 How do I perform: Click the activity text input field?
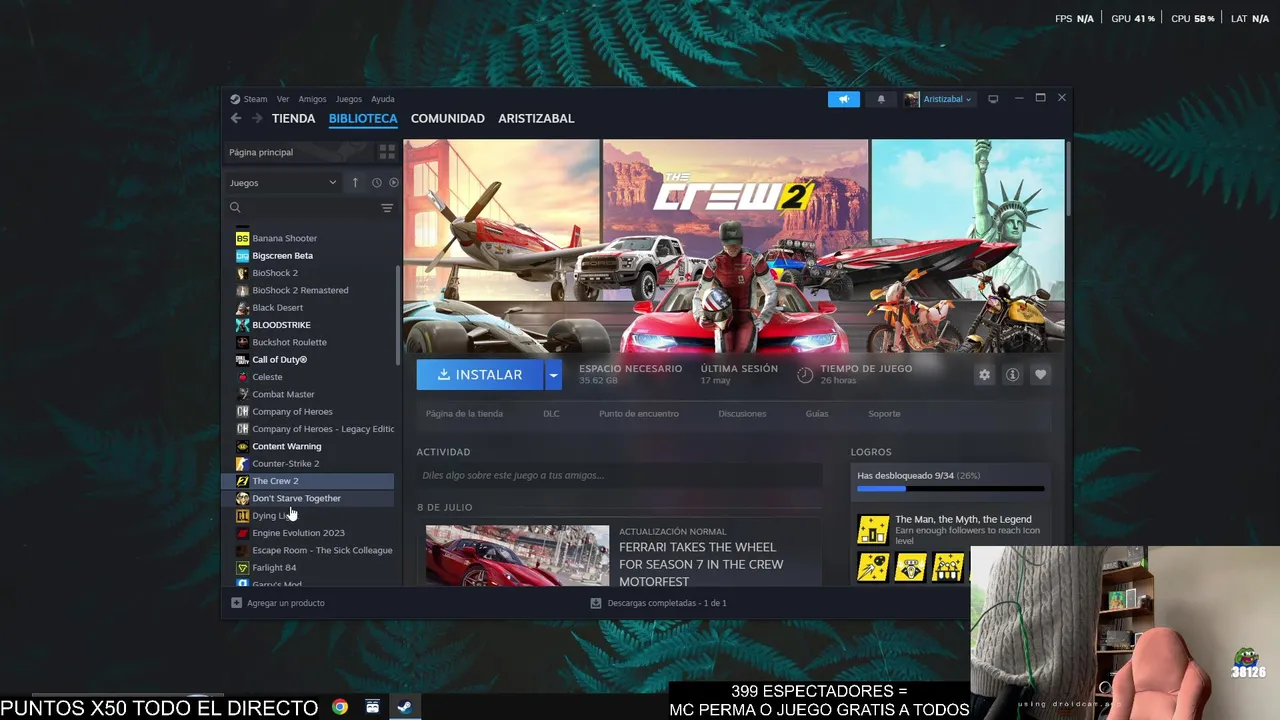(x=619, y=475)
